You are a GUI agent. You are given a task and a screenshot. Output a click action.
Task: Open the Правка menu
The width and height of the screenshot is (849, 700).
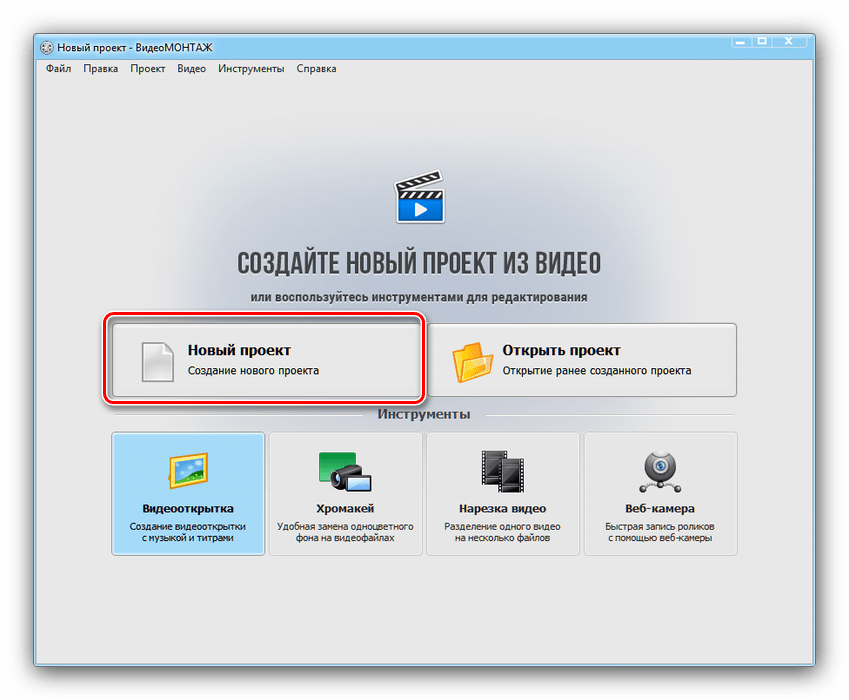(x=100, y=68)
